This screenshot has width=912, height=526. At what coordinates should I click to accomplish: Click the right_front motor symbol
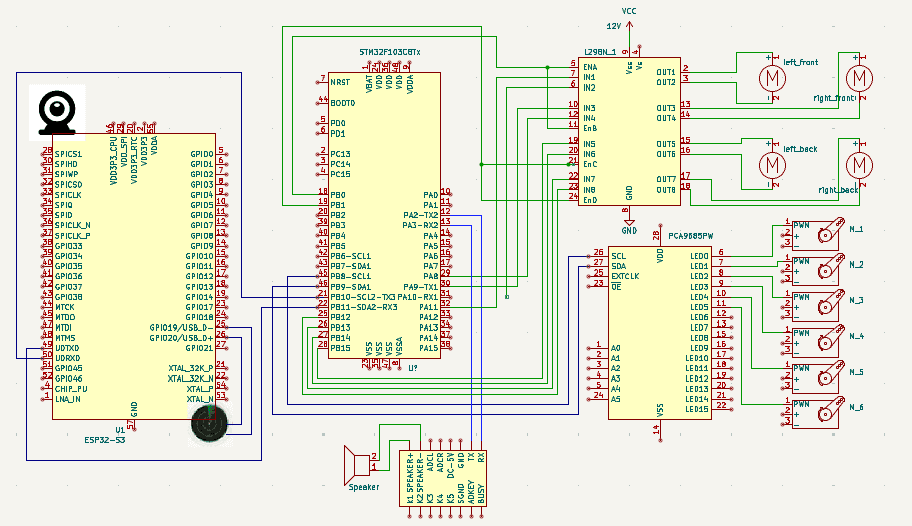coord(859,78)
